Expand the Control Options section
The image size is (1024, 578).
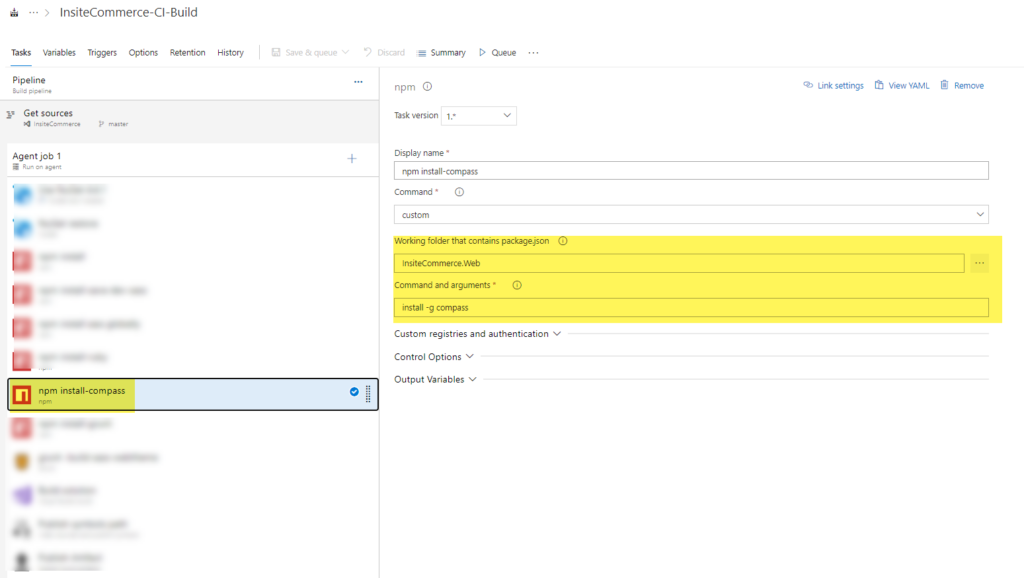point(434,357)
